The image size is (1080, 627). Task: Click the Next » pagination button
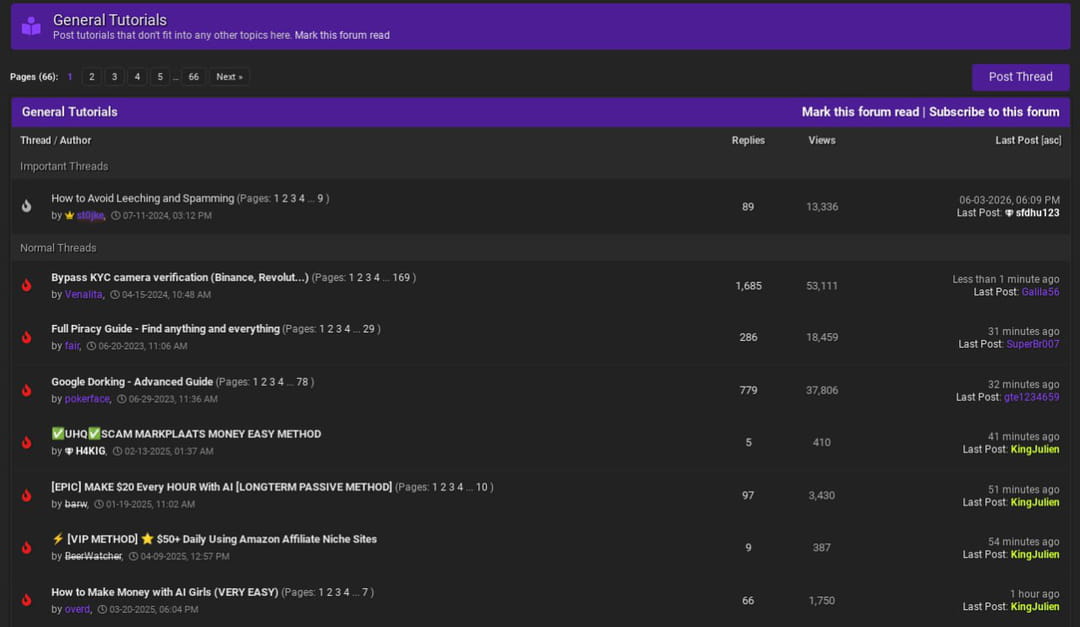pos(229,76)
